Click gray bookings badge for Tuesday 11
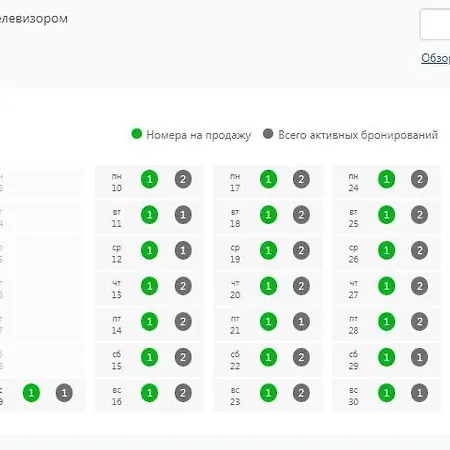The image size is (450, 450). click(183, 215)
